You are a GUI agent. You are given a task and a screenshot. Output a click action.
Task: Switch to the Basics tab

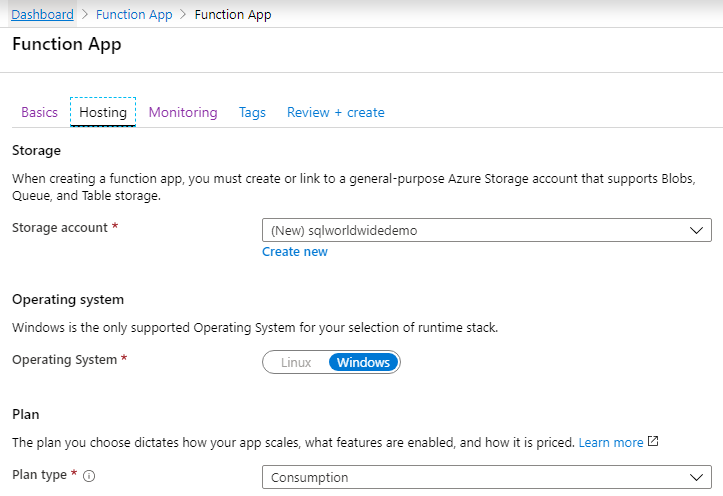(x=39, y=112)
